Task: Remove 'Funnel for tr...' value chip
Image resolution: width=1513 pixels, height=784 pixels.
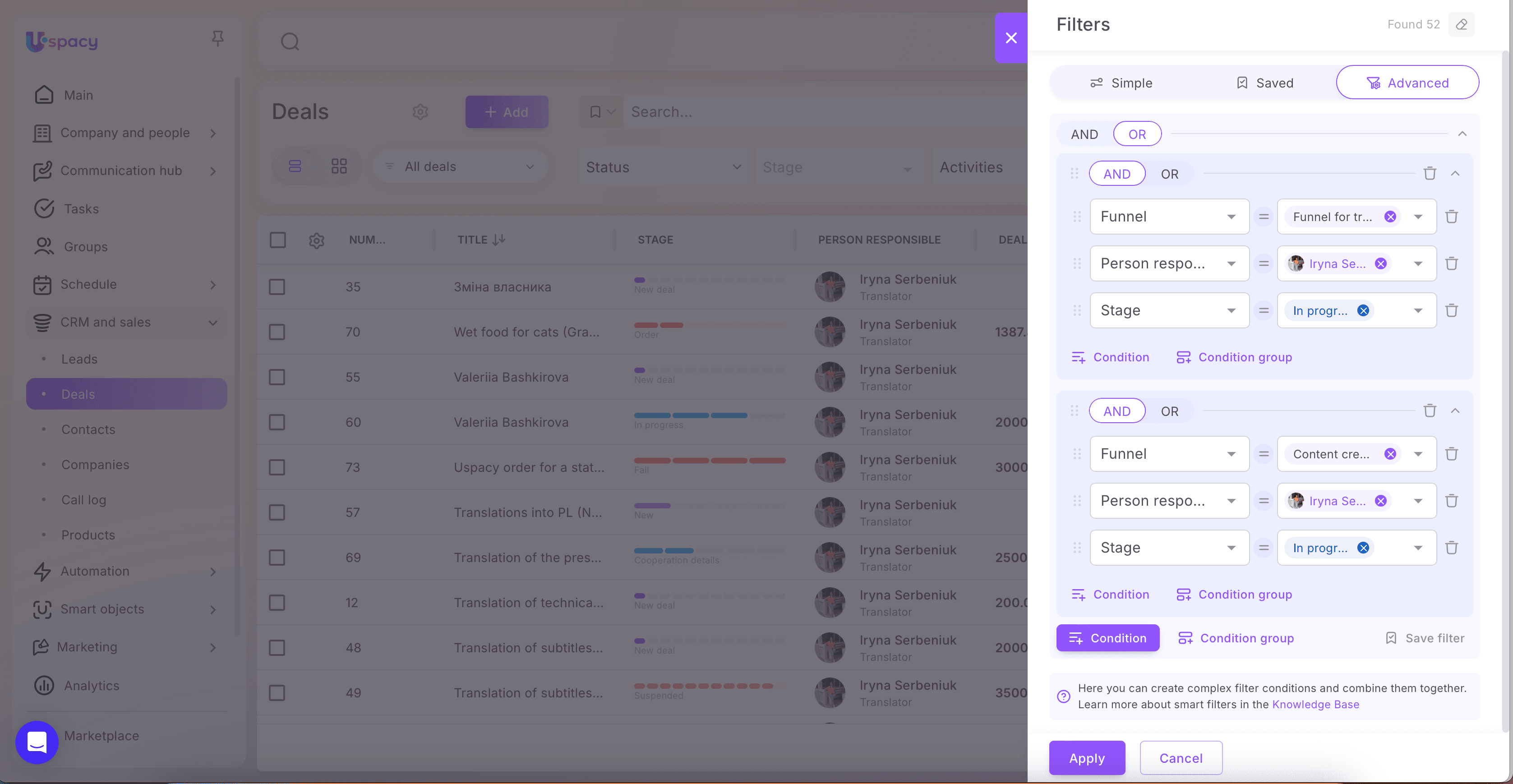Action: [x=1390, y=217]
